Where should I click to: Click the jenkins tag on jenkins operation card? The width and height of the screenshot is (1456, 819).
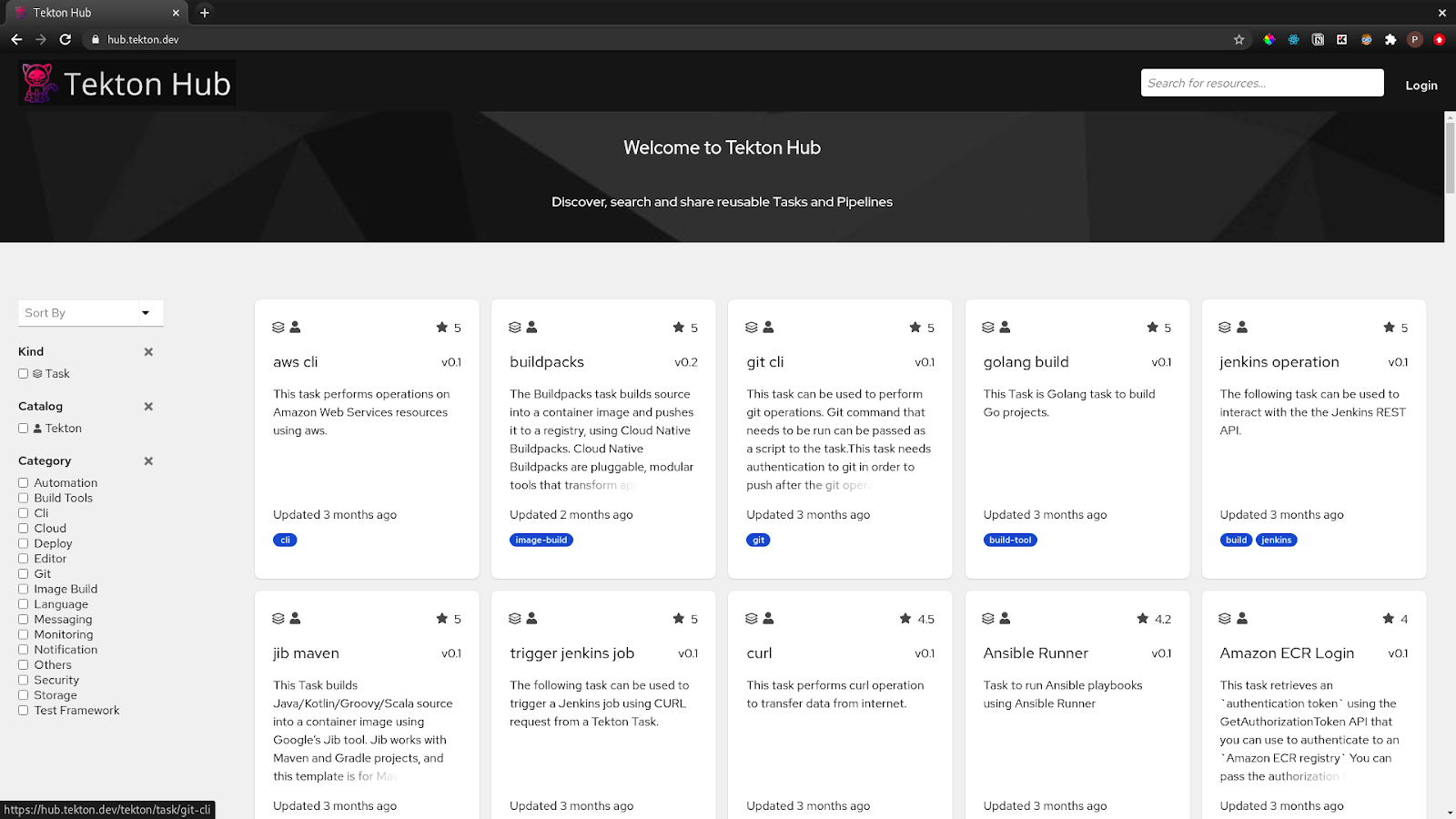tap(1277, 540)
